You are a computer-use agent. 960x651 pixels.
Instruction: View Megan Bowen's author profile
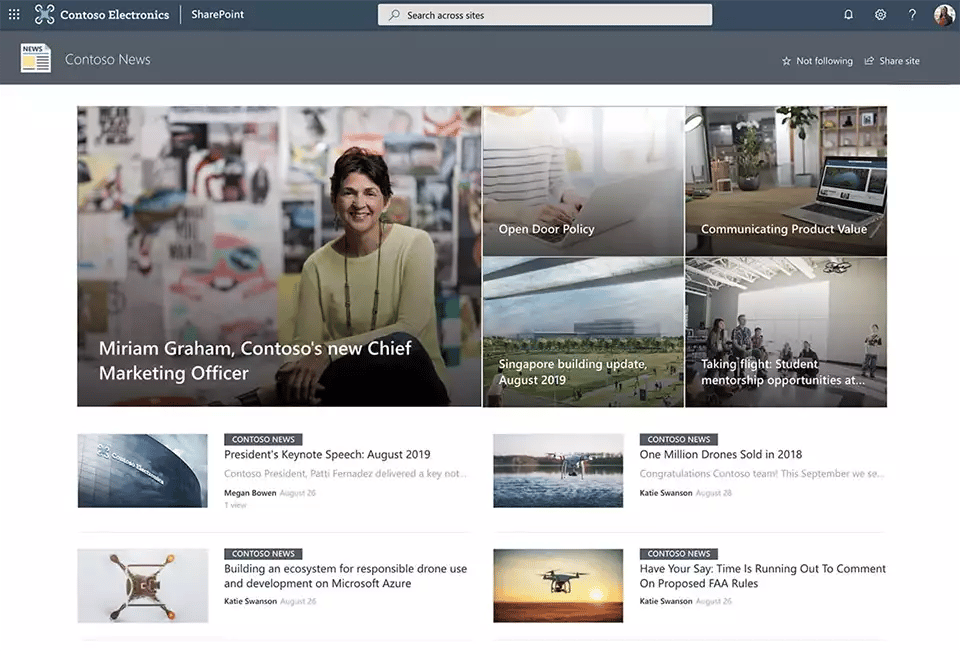[x=250, y=492]
